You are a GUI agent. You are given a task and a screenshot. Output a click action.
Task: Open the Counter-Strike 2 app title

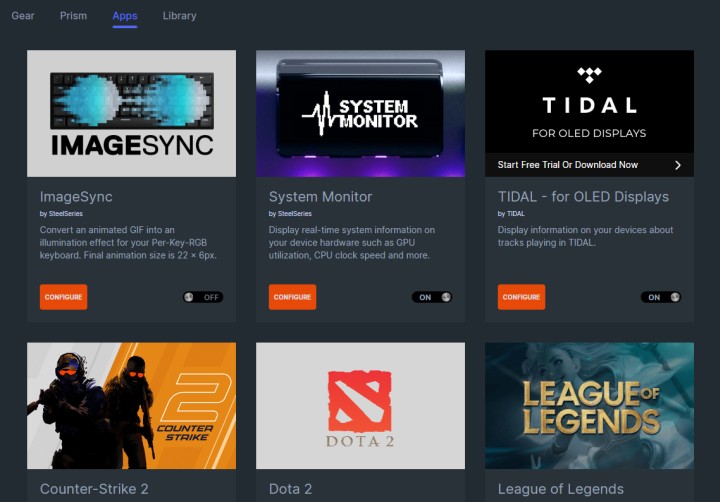94,489
